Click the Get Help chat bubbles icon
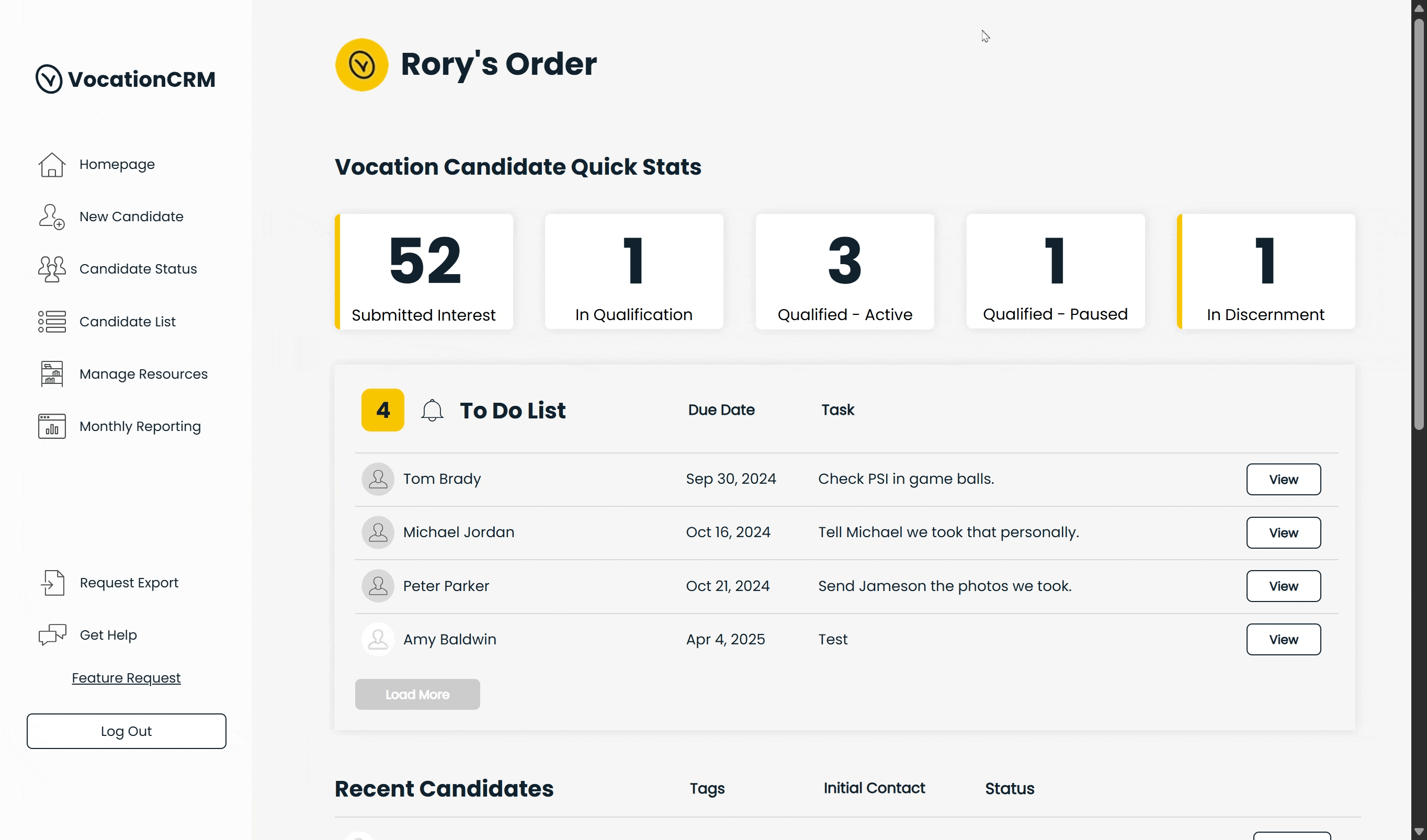Viewport: 1427px width, 840px height. pos(52,634)
